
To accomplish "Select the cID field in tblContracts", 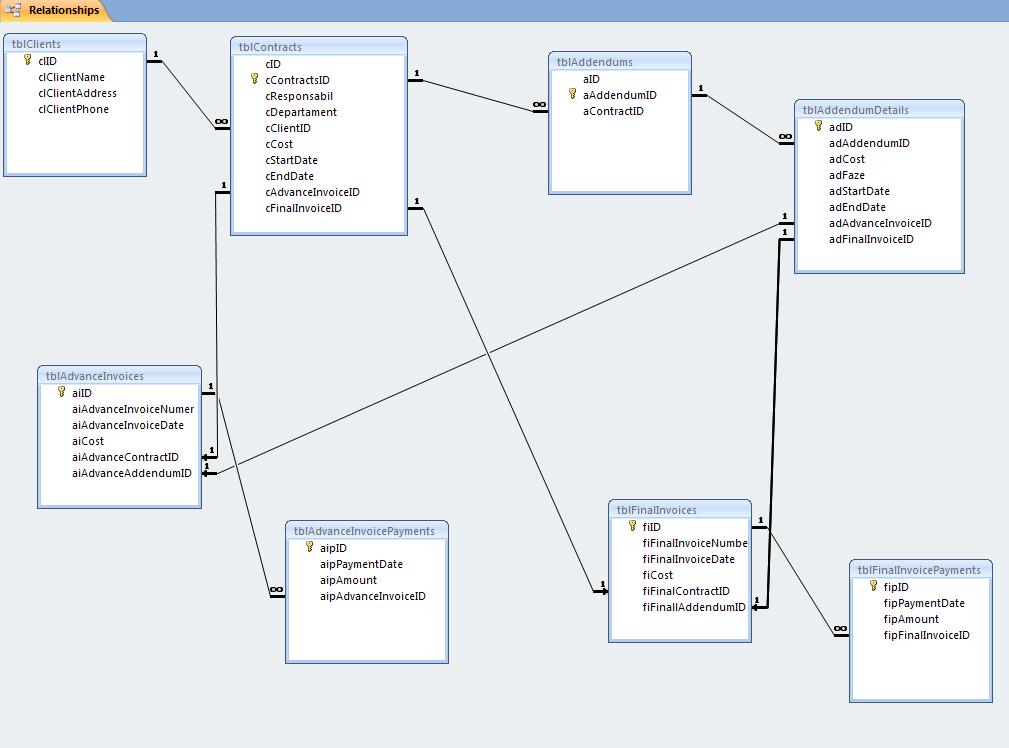I will [x=273, y=64].
